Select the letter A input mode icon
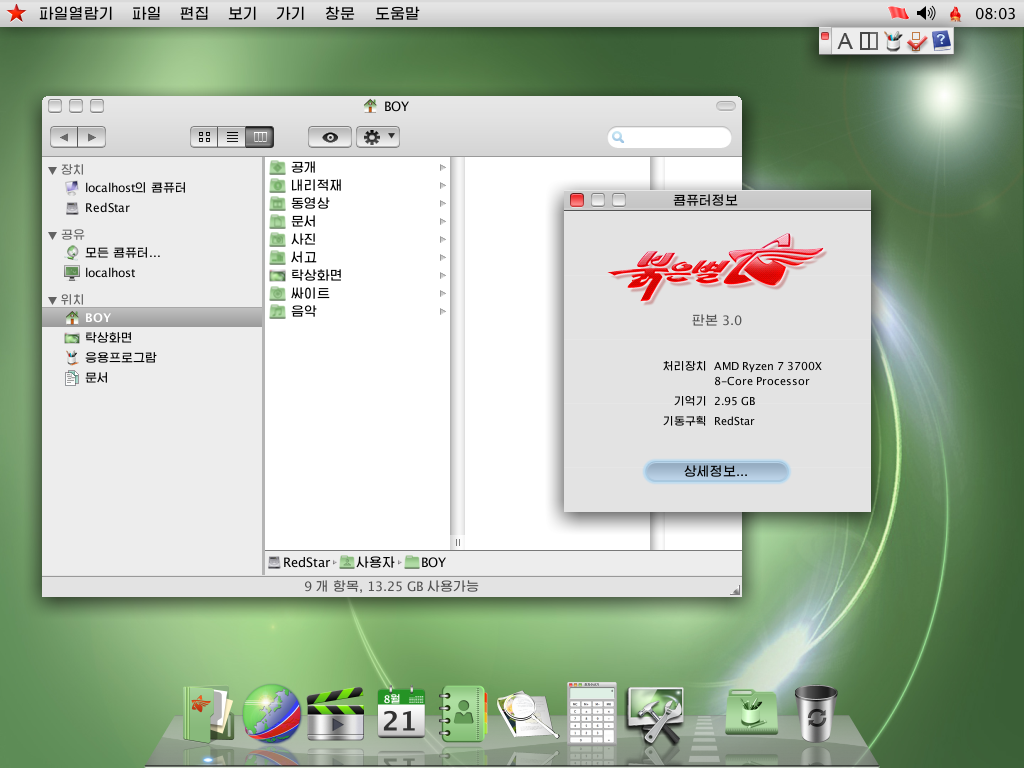 [844, 41]
